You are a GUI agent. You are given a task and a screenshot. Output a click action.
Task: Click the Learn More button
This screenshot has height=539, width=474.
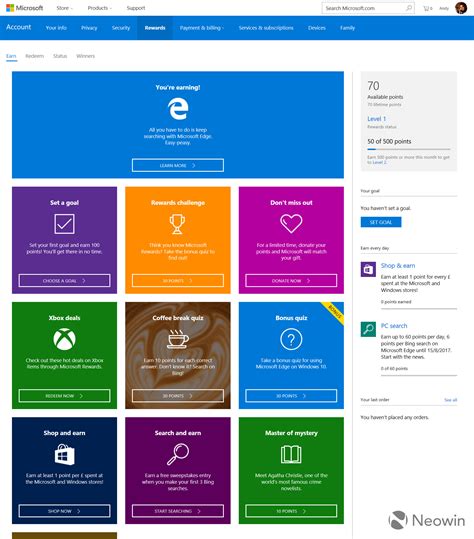(x=178, y=165)
